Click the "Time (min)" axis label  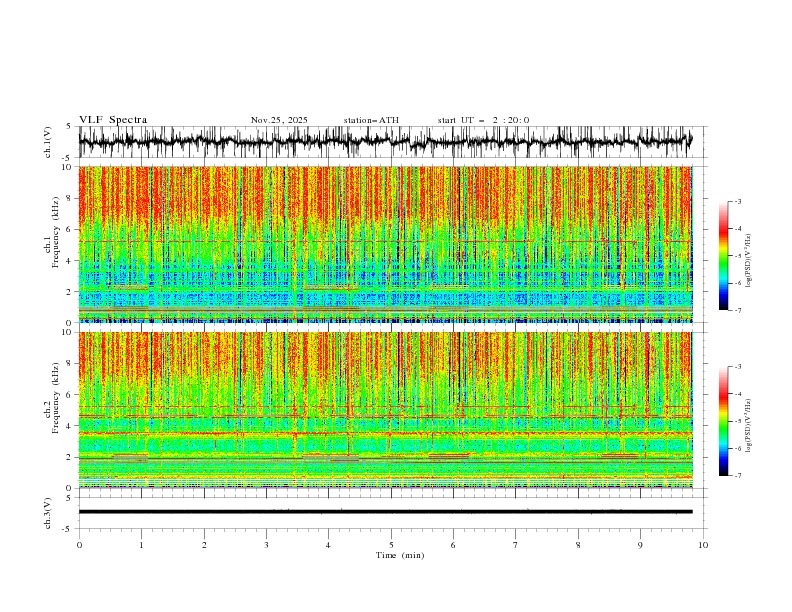click(400, 555)
